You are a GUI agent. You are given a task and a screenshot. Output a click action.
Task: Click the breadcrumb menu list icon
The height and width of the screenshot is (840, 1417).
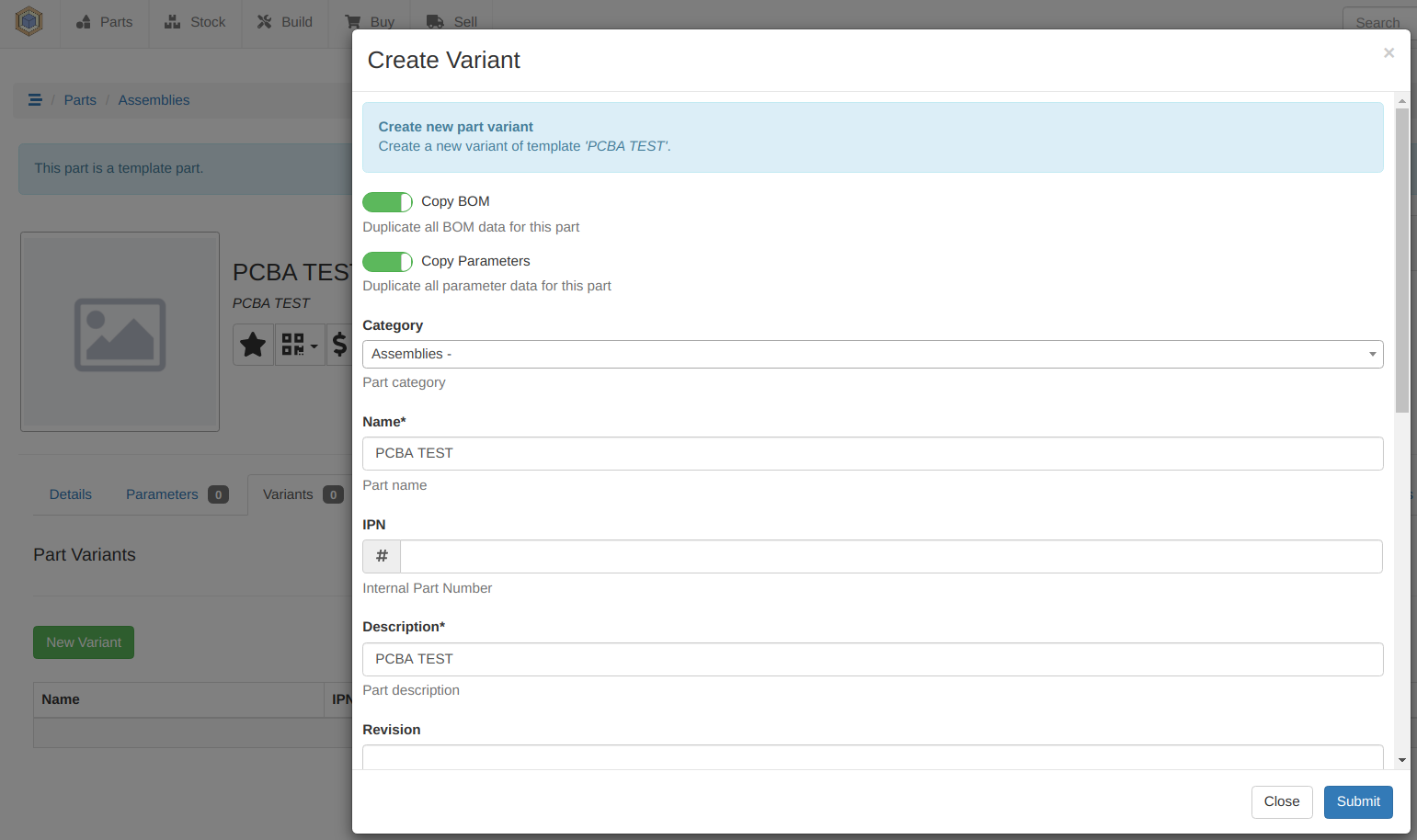(x=35, y=100)
